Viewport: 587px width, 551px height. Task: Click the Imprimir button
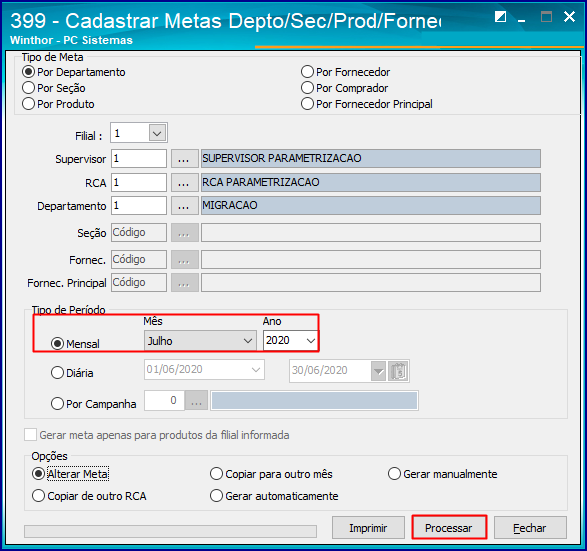[368, 528]
